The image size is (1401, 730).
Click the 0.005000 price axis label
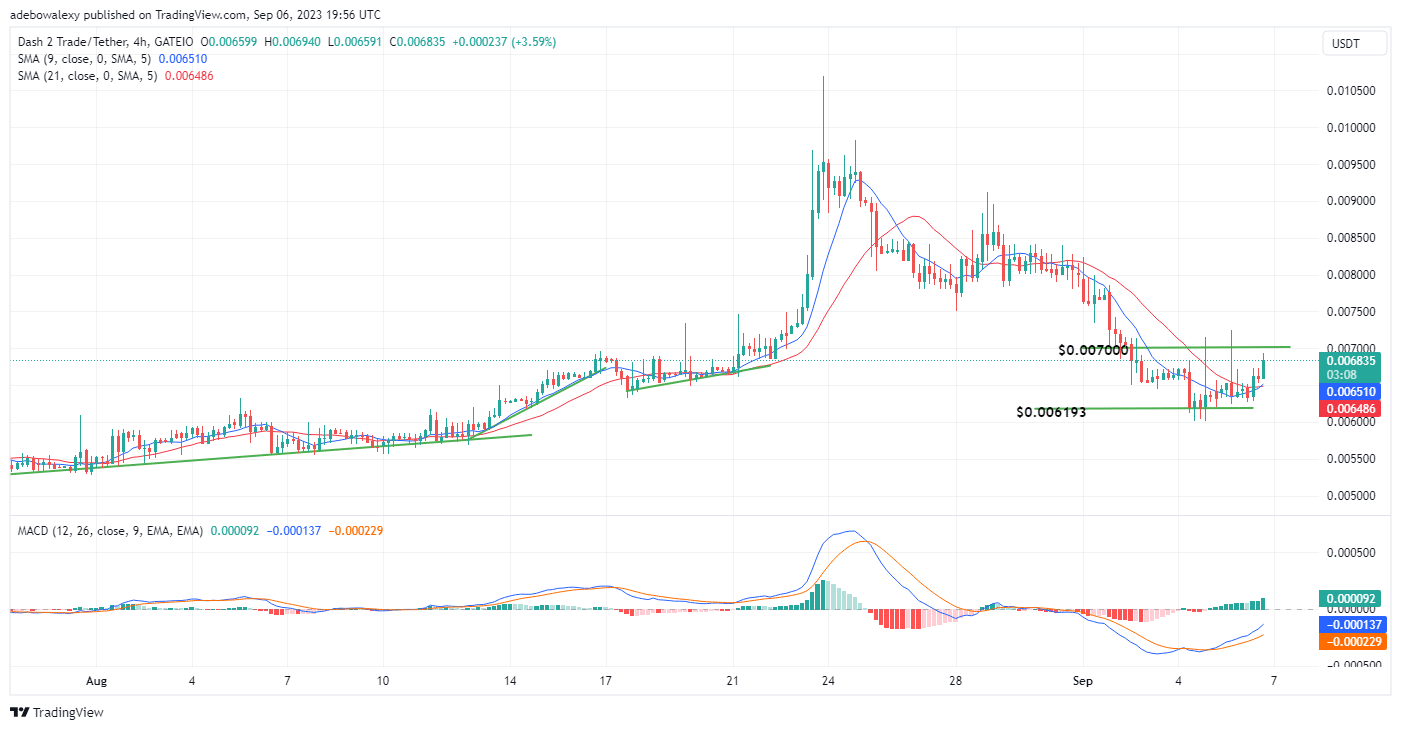[x=1350, y=496]
